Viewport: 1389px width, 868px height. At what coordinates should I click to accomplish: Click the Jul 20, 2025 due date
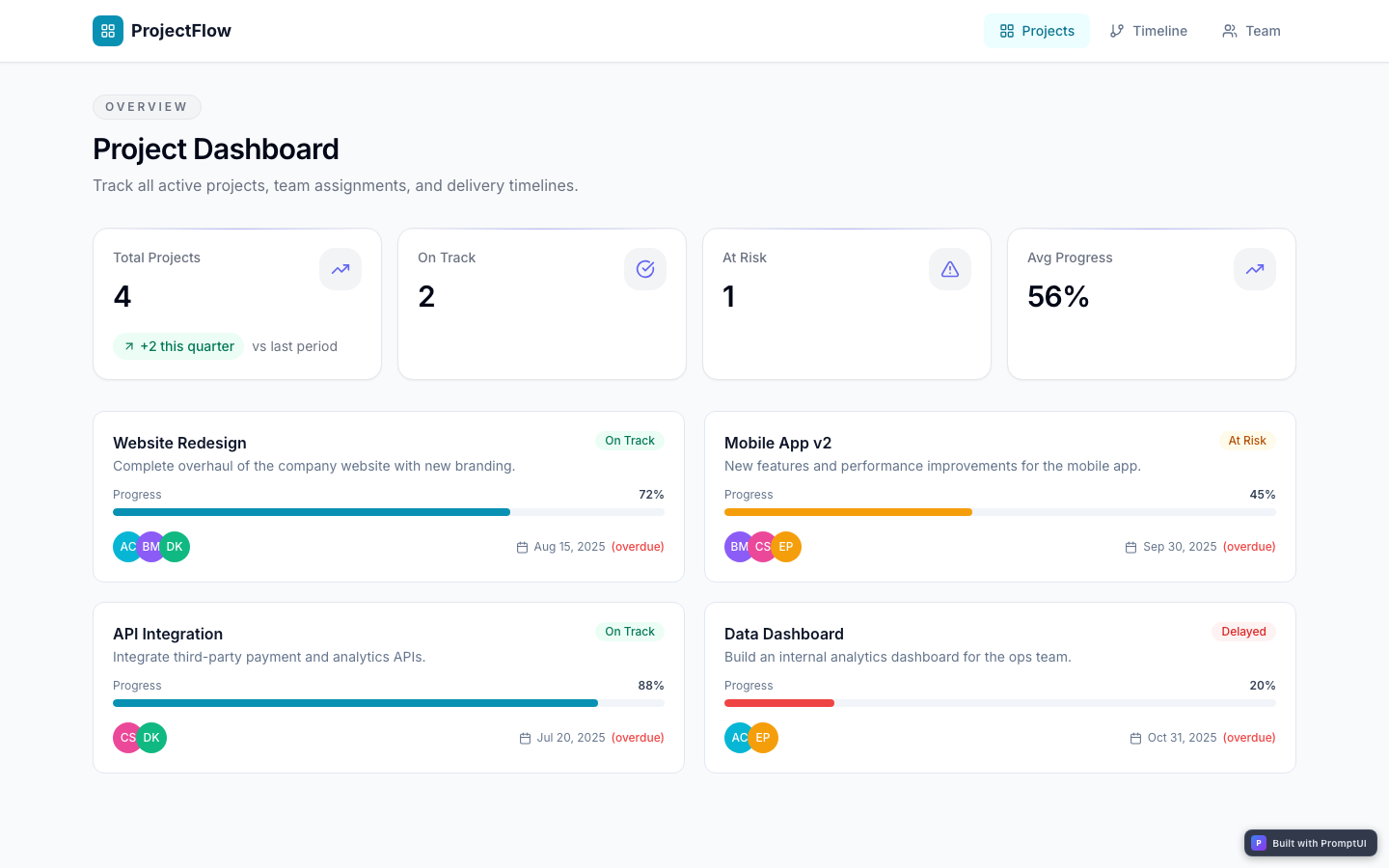point(571,738)
